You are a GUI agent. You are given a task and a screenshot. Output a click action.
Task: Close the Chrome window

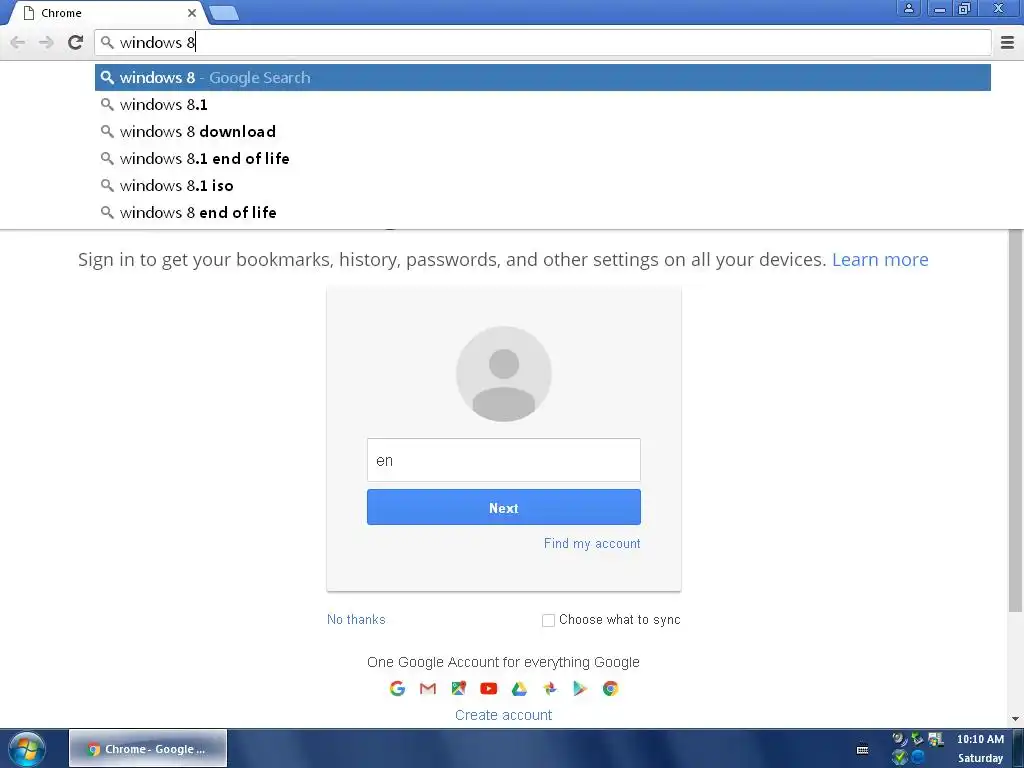[x=999, y=8]
